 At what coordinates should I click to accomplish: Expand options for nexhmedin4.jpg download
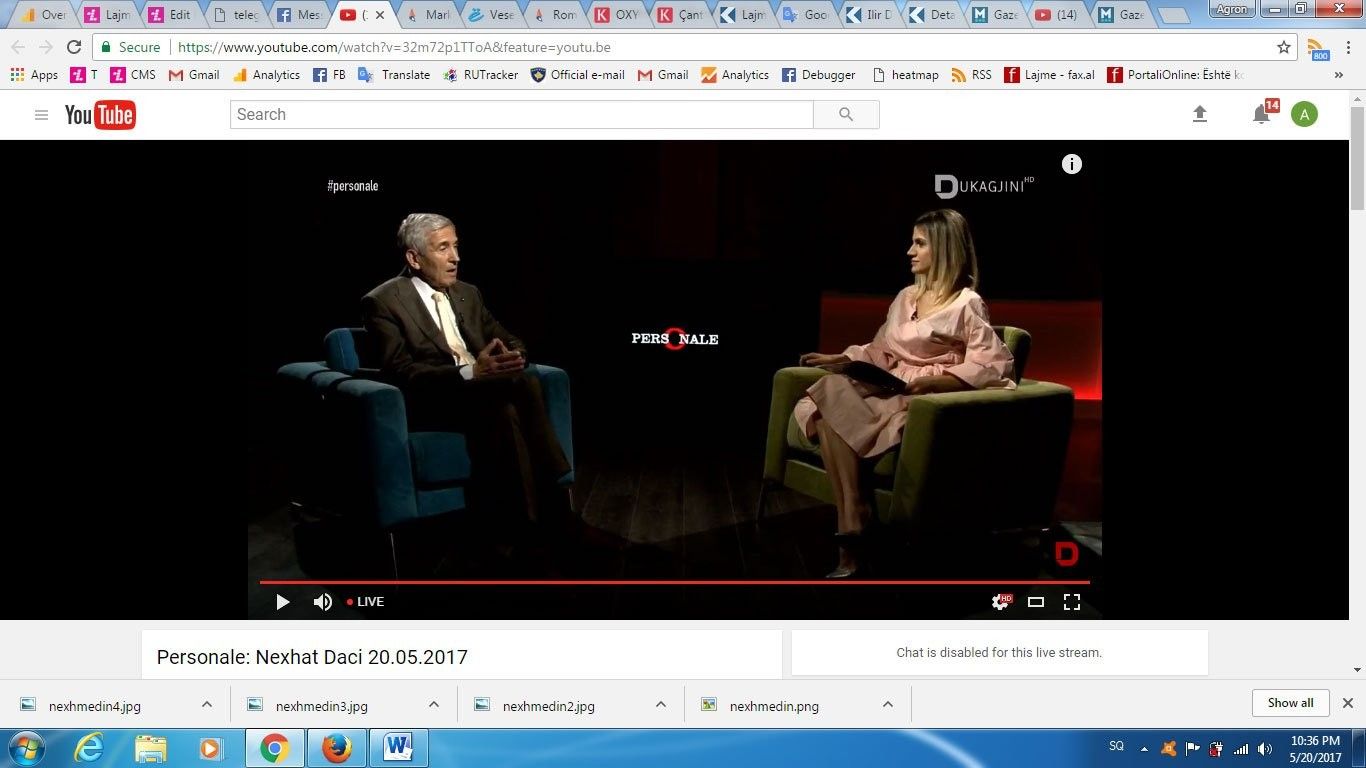pyautogui.click(x=207, y=705)
